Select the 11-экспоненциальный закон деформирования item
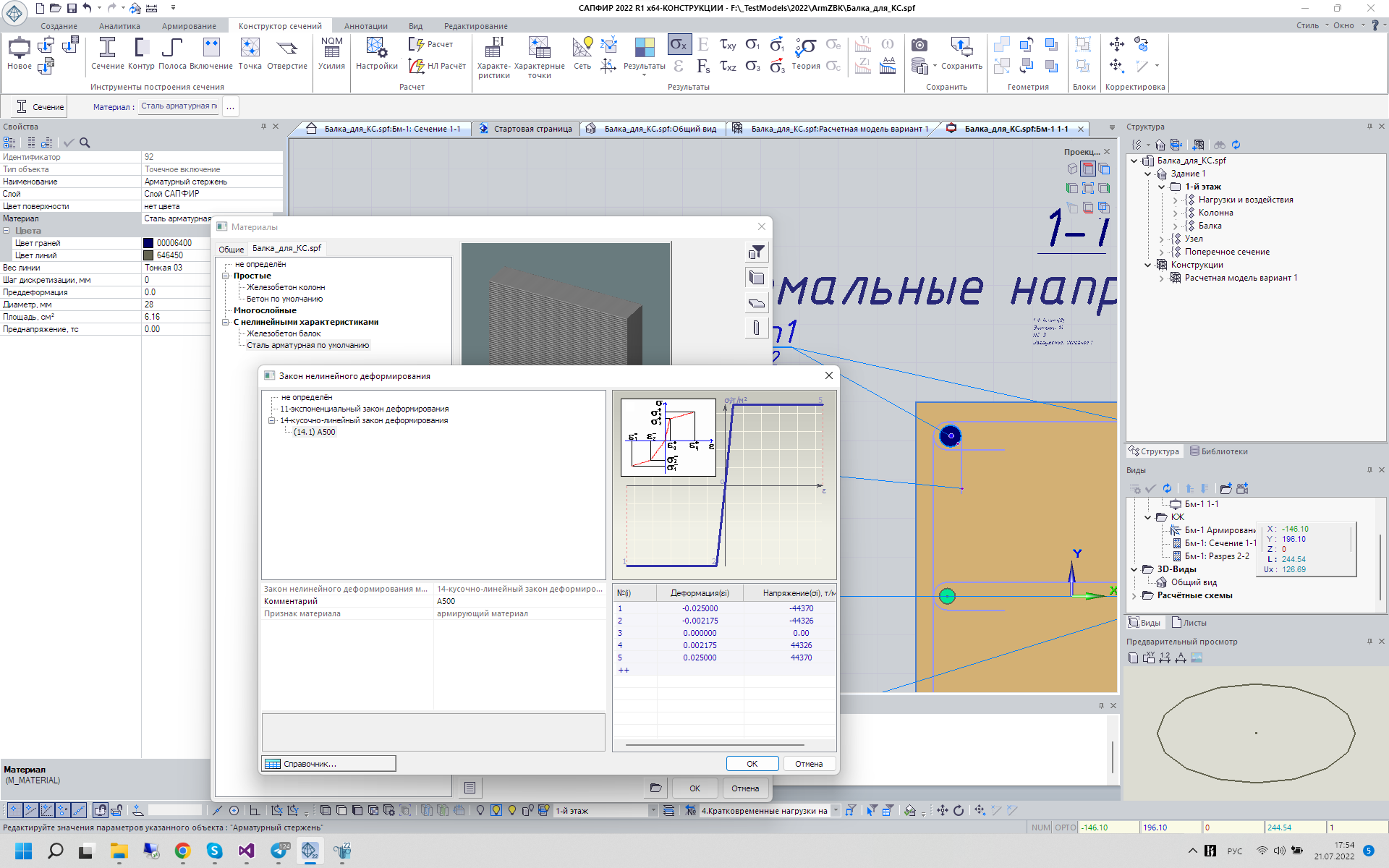This screenshot has width=1389, height=868. [x=364, y=409]
